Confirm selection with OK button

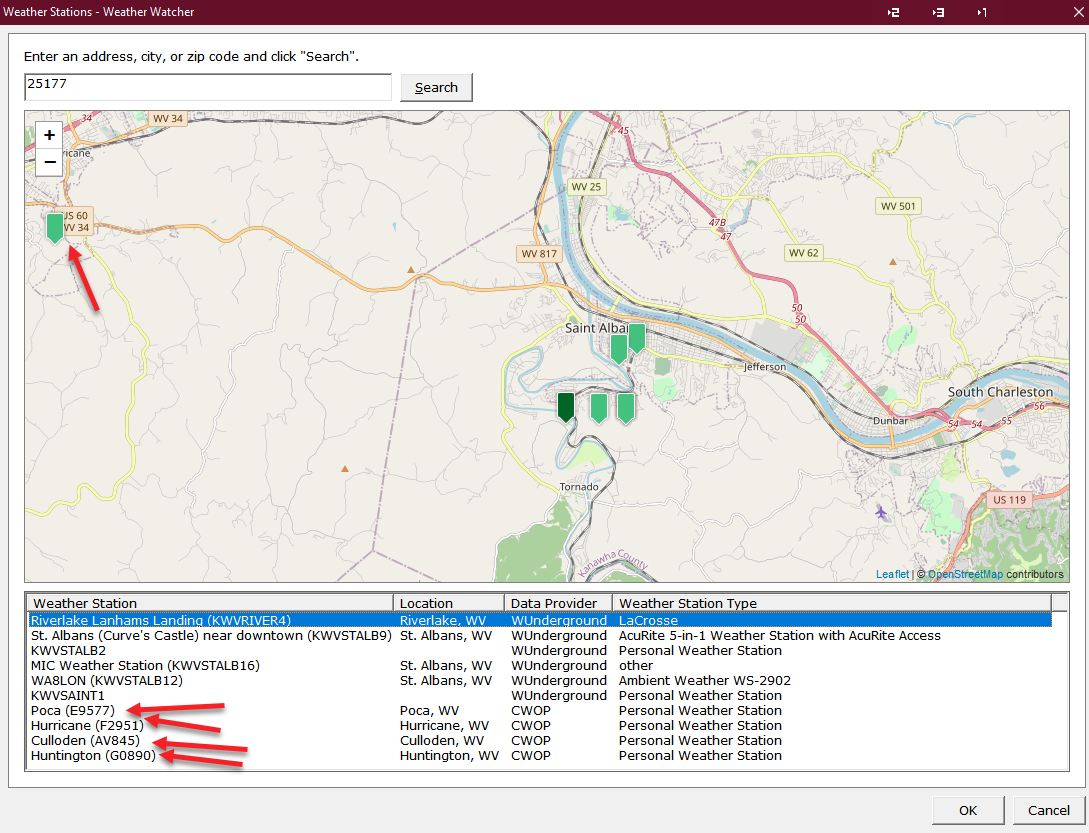point(968,810)
